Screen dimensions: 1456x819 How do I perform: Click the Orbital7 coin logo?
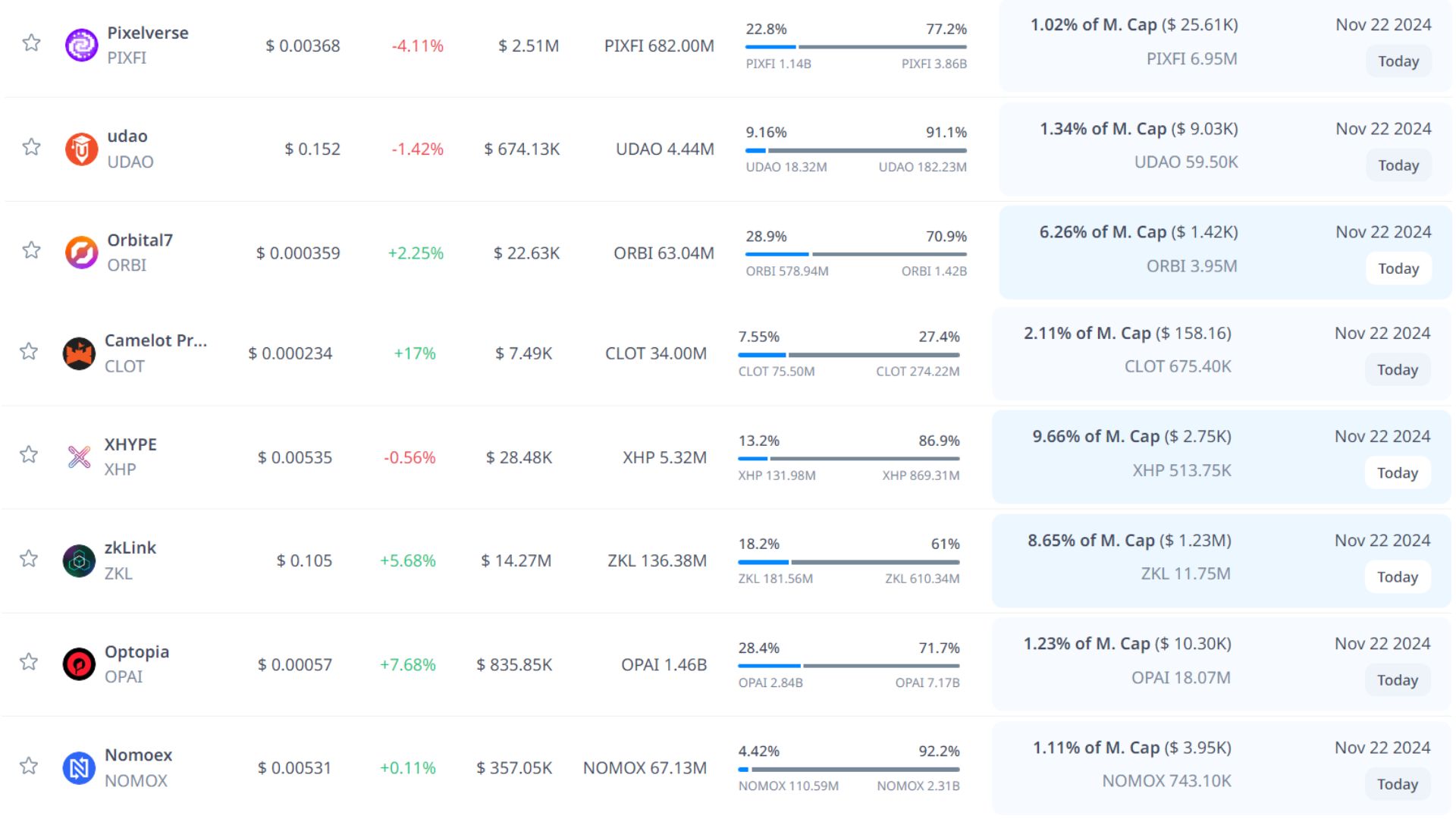tap(81, 253)
